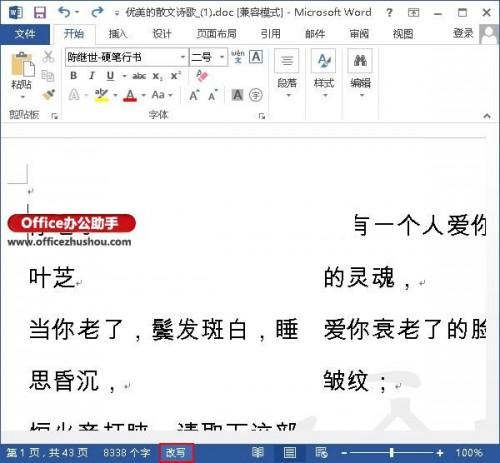Viewport: 500px width, 463px height.
Task: Switch to Print Layout view
Action: coord(290,453)
